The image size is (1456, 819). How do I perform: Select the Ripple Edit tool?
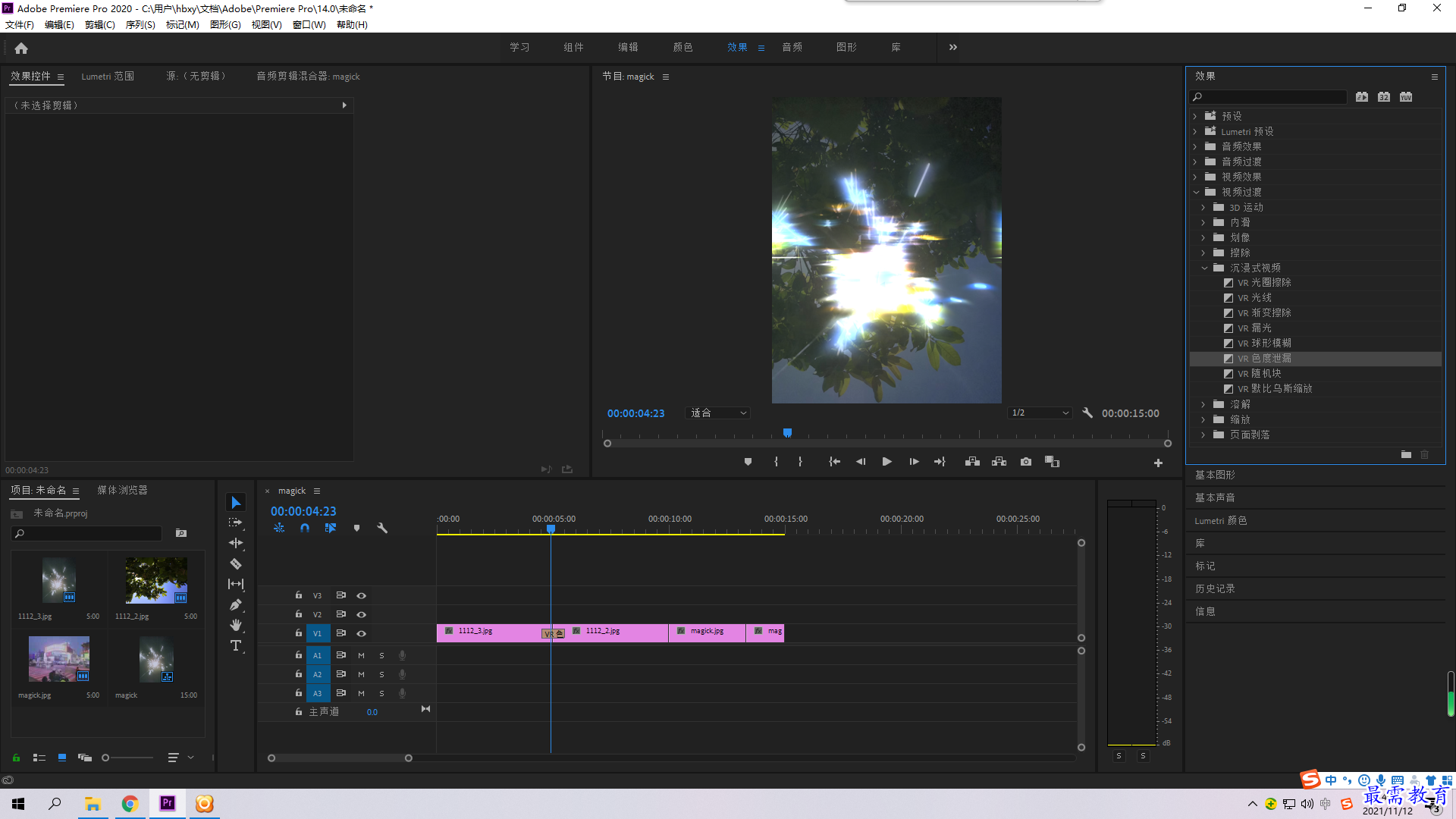(x=236, y=543)
